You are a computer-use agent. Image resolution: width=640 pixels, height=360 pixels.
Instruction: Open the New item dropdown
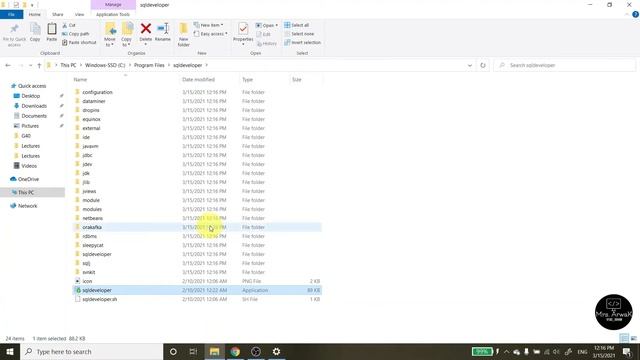coord(209,25)
